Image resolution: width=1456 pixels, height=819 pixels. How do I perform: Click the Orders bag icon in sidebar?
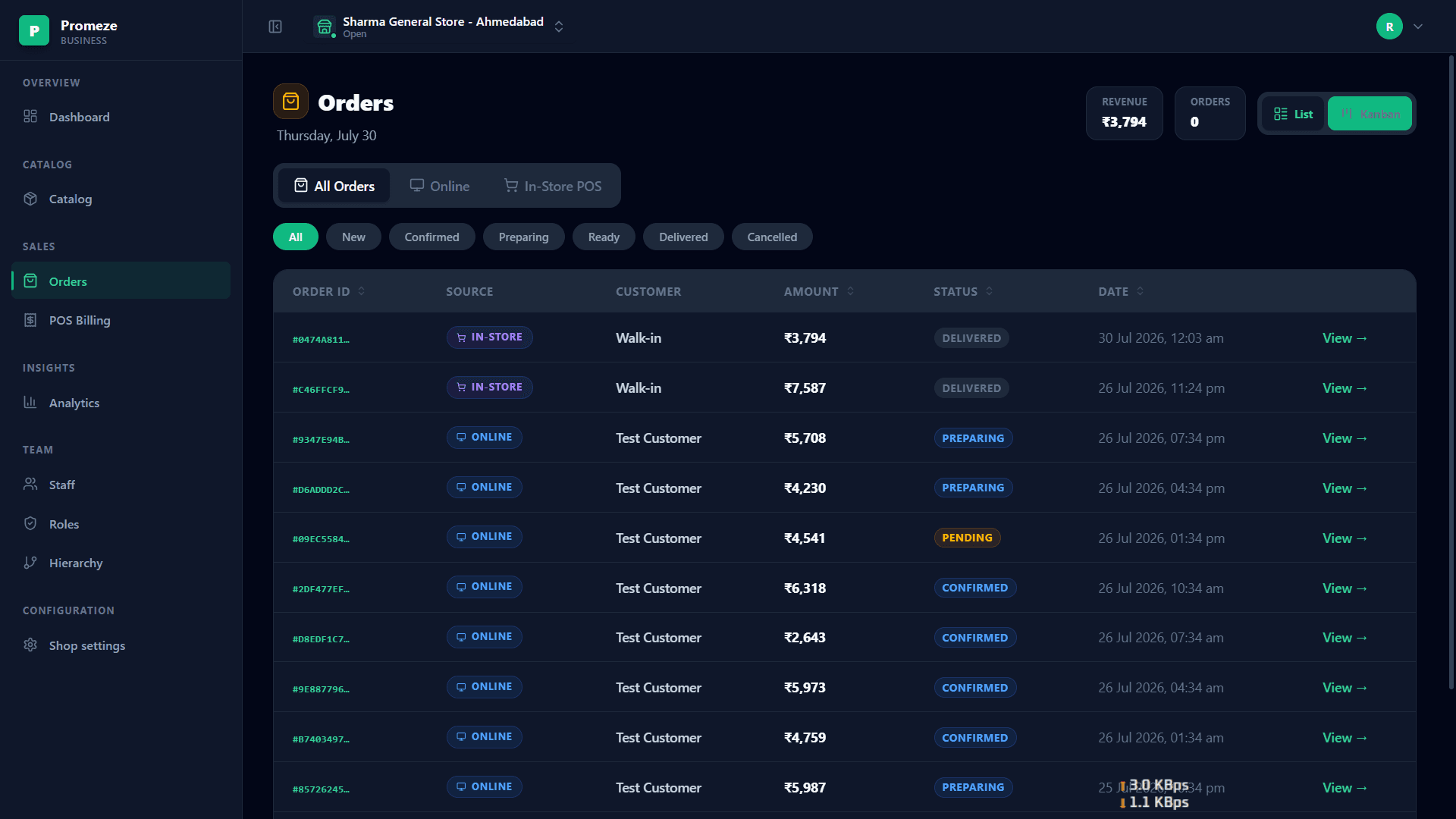pos(30,281)
